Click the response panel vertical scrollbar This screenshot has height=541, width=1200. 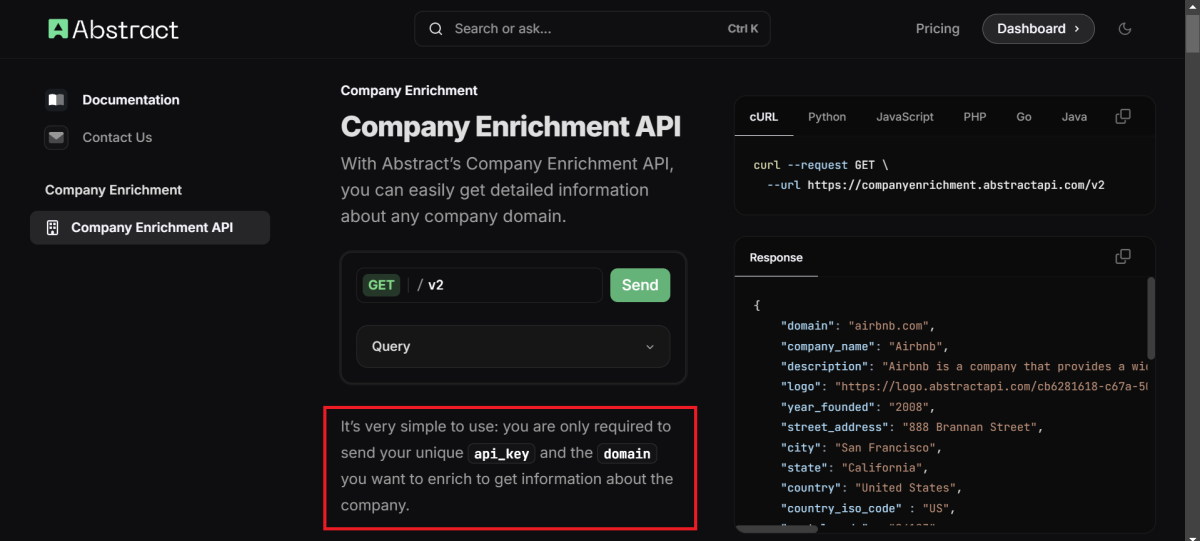[x=1150, y=318]
